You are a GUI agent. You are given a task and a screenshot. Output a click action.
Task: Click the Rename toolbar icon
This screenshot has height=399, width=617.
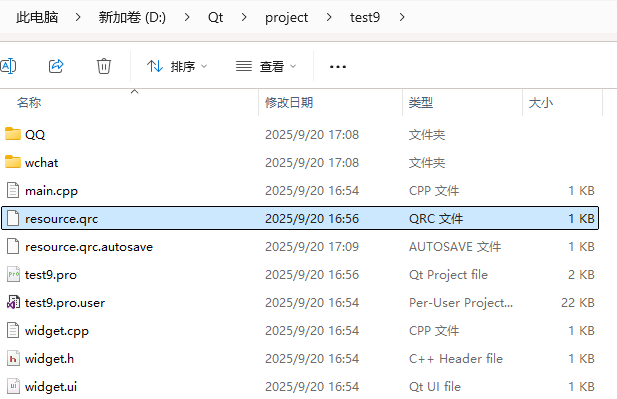[x=8, y=66]
